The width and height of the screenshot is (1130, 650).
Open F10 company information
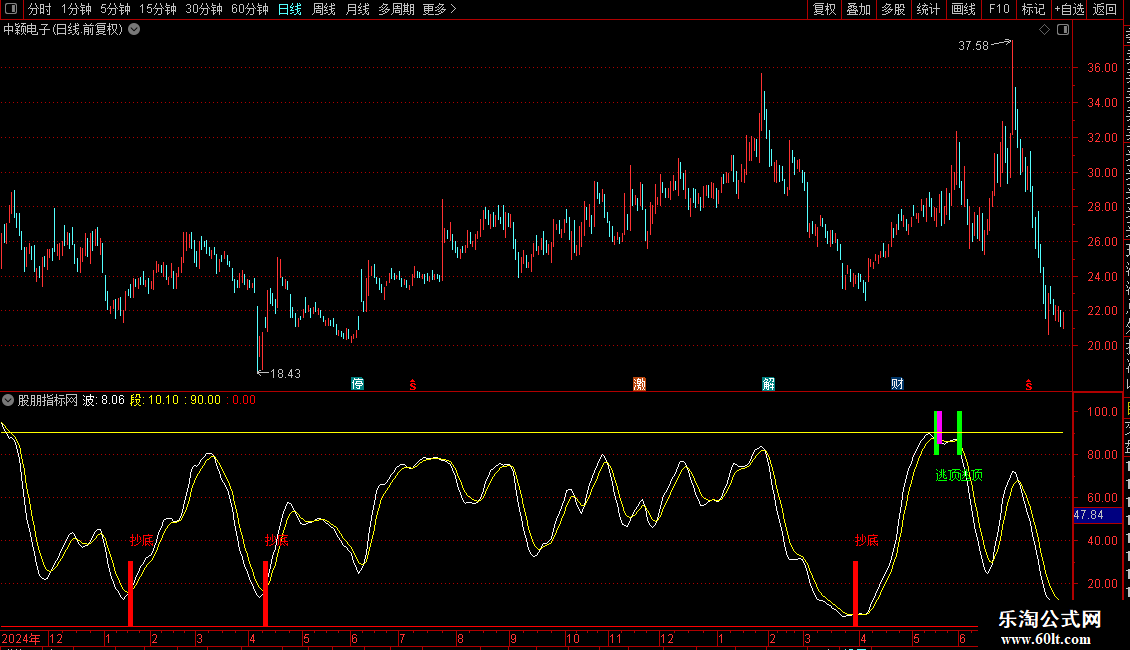(x=999, y=9)
